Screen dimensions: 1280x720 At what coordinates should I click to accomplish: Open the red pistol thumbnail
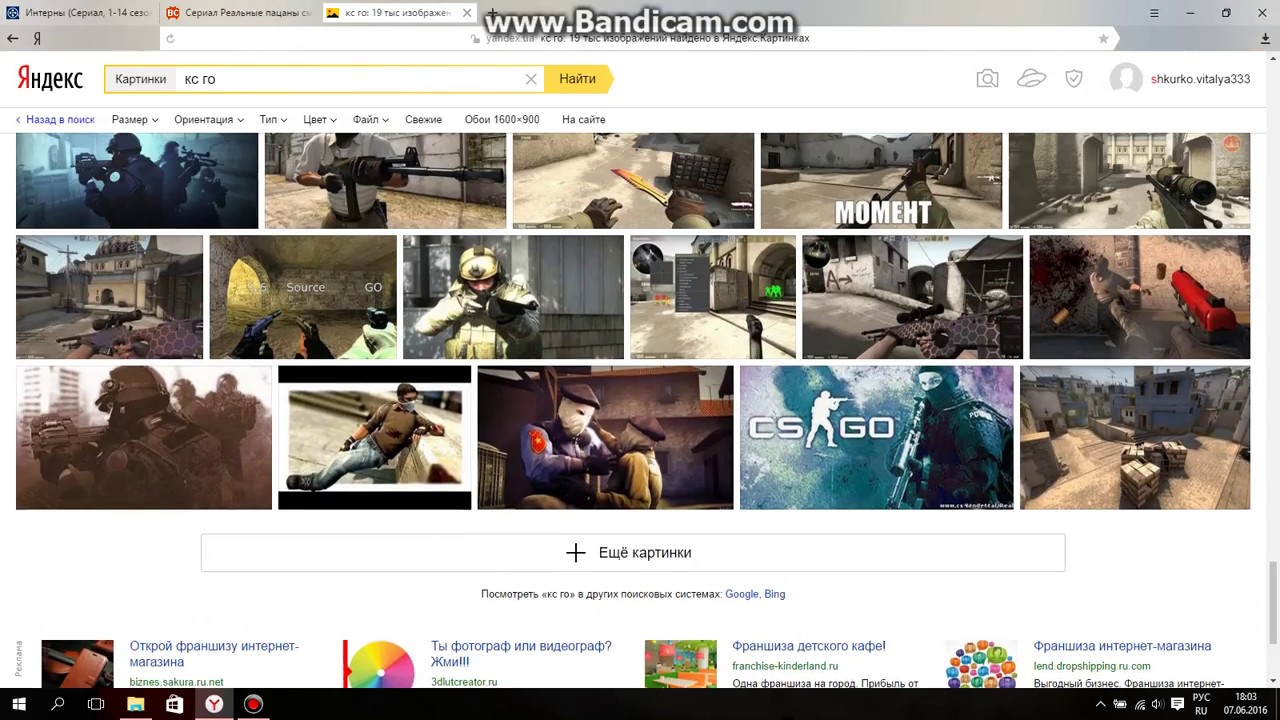[1140, 297]
